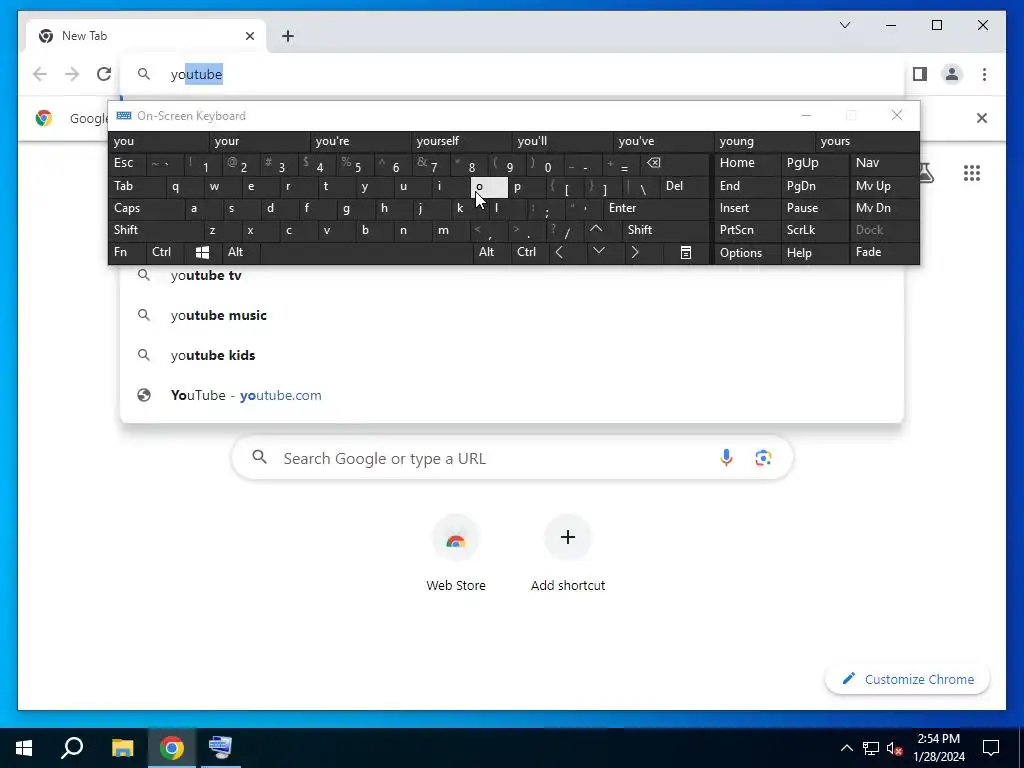Go back with Chrome's back arrow
Viewport: 1024px width, 768px height.
[x=40, y=74]
